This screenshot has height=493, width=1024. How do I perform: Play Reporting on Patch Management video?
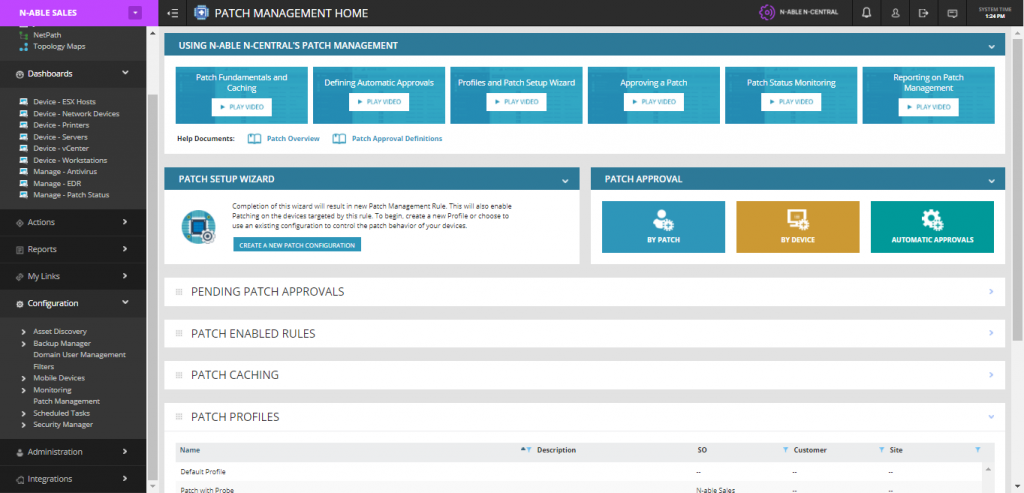pos(929,107)
